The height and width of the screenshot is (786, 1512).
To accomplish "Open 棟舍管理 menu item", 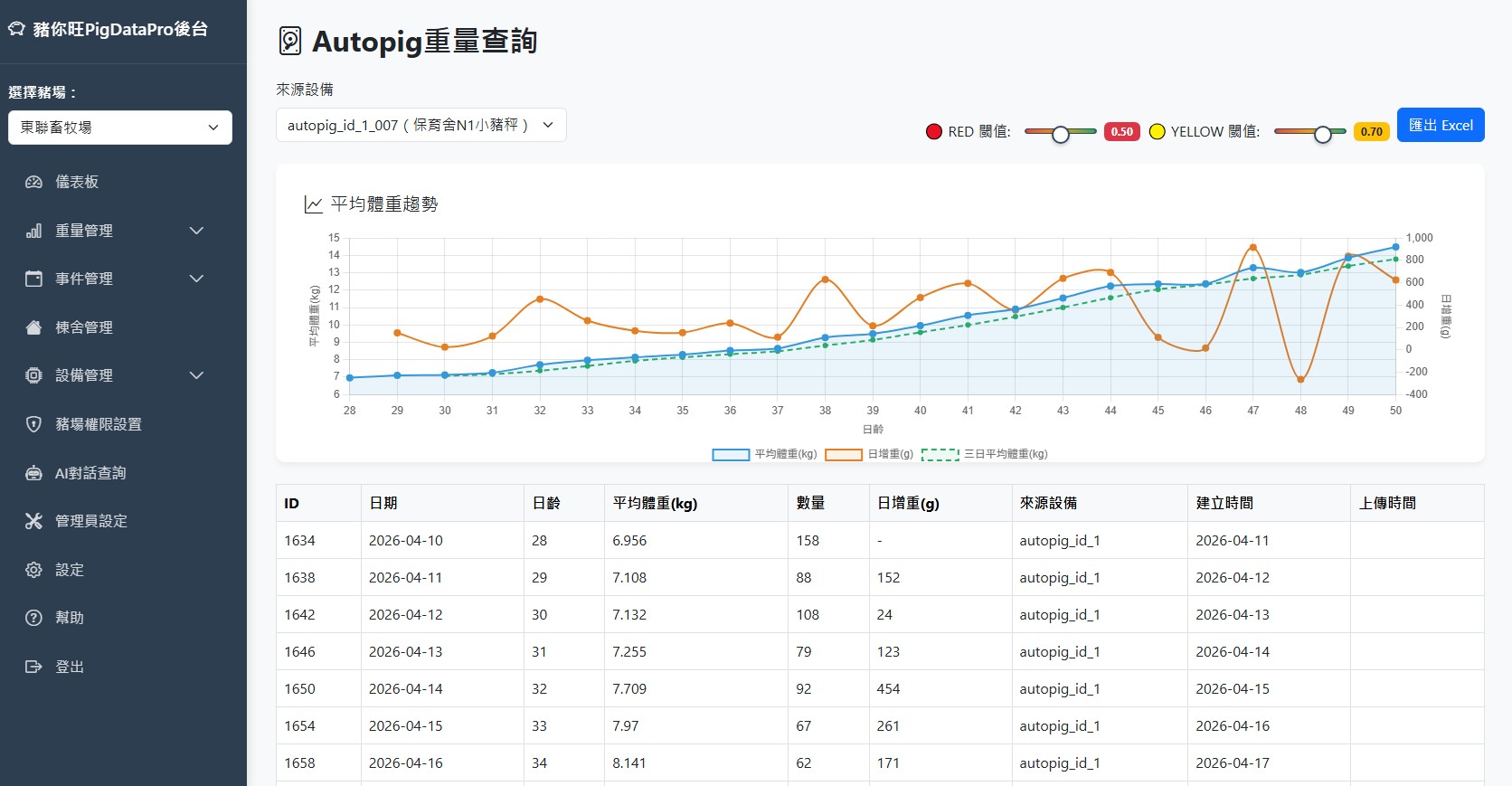I will click(x=84, y=327).
